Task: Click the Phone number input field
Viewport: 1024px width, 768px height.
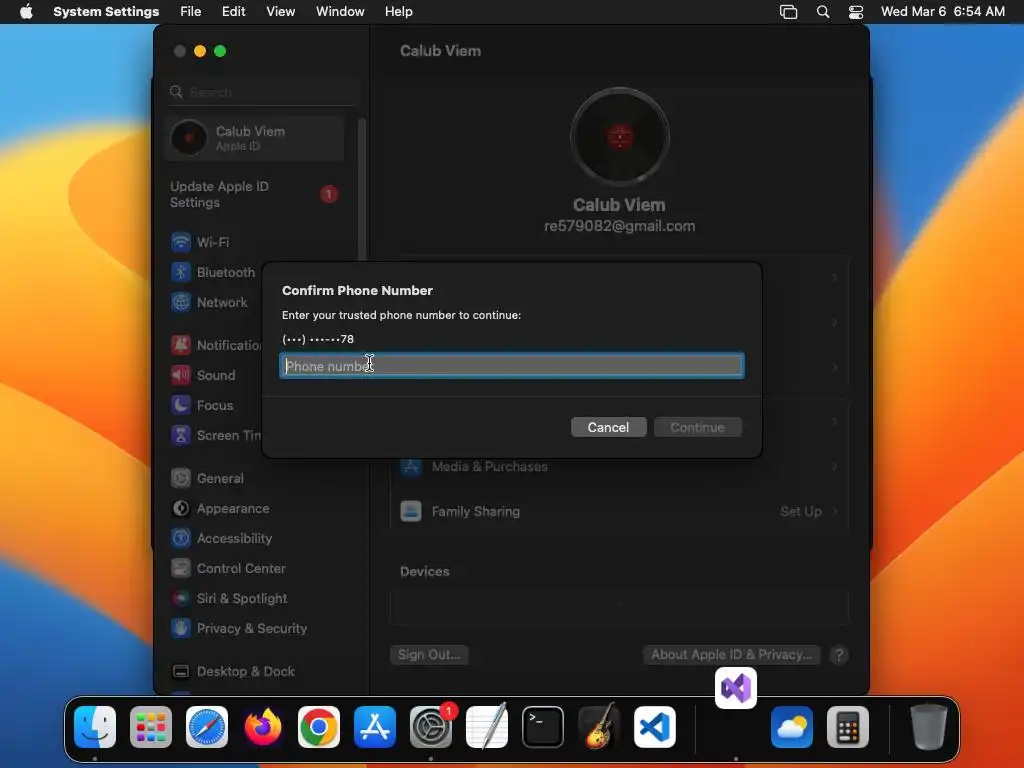Action: [511, 366]
